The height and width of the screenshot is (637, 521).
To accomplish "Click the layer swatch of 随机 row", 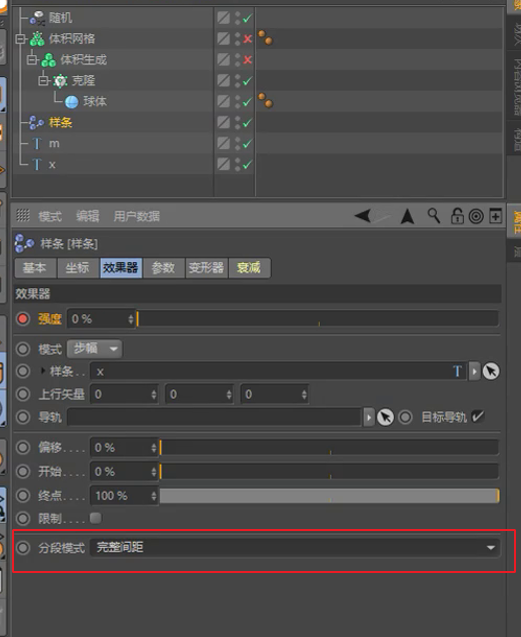I will (x=223, y=18).
